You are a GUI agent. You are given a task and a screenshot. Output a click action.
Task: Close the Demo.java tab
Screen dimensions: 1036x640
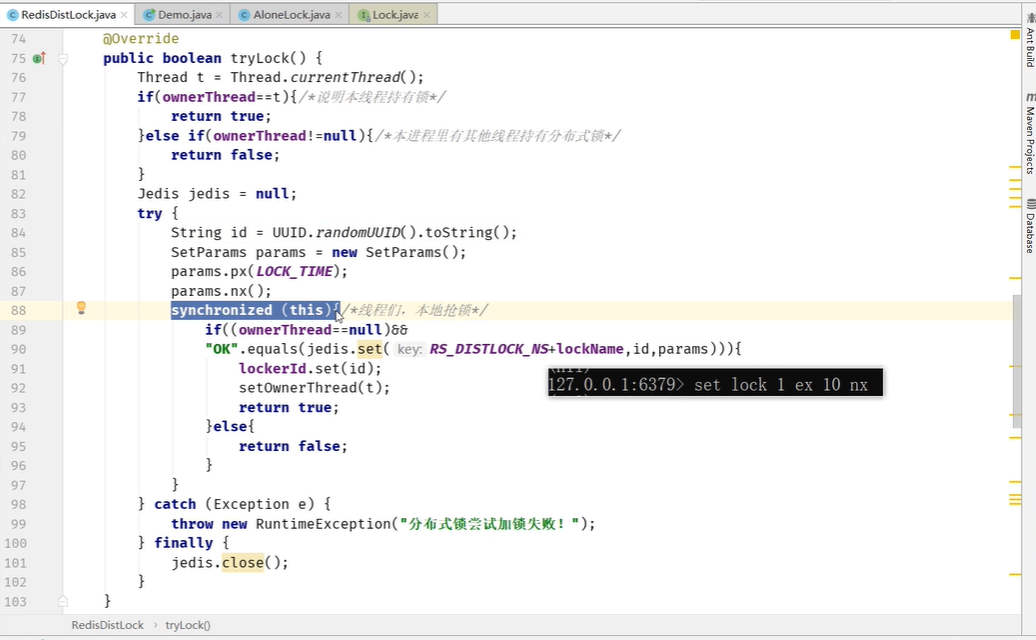click(x=219, y=15)
